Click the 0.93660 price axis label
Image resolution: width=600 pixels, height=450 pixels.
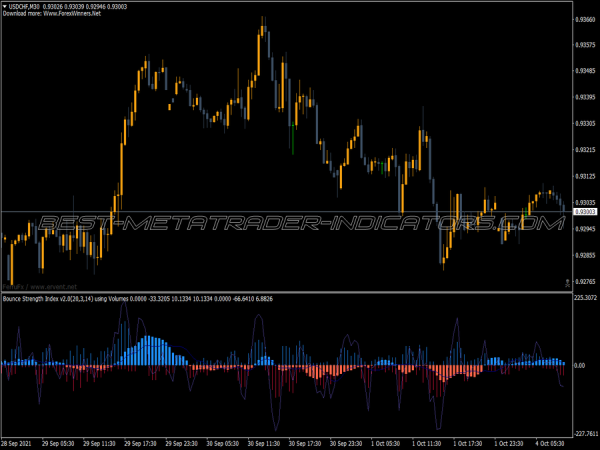[585, 20]
